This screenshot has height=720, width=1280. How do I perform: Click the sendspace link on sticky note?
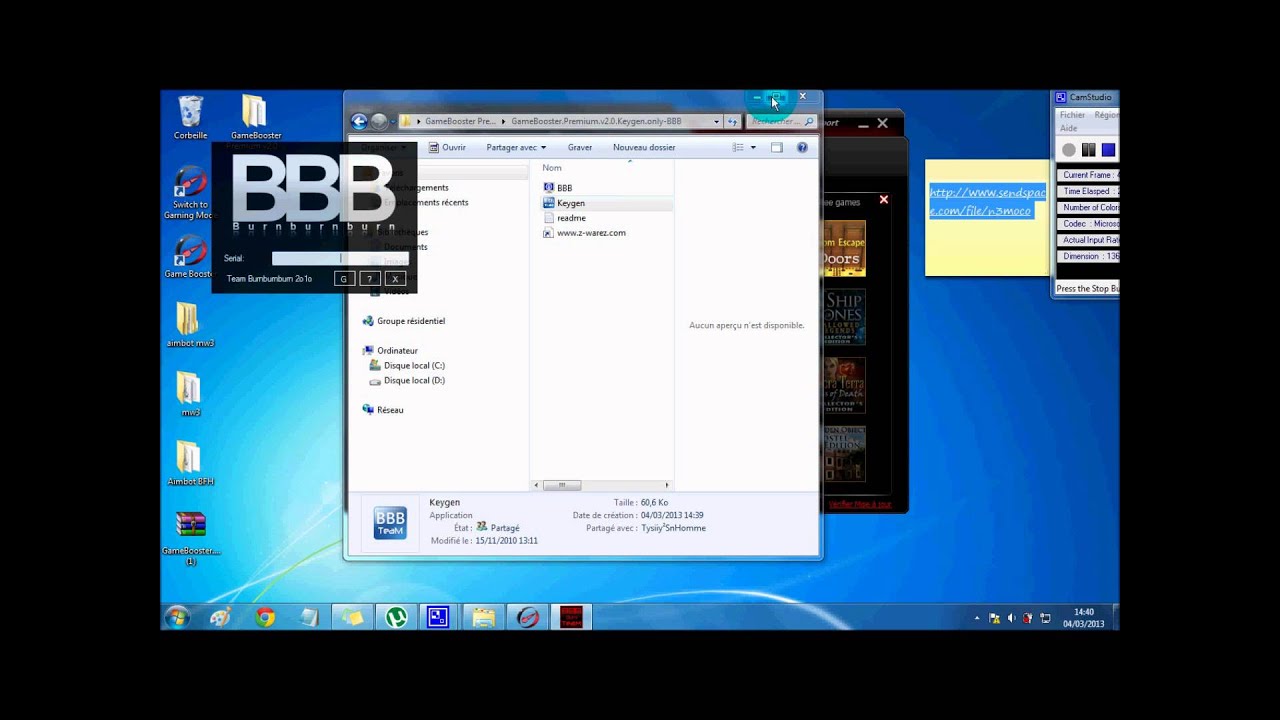987,201
